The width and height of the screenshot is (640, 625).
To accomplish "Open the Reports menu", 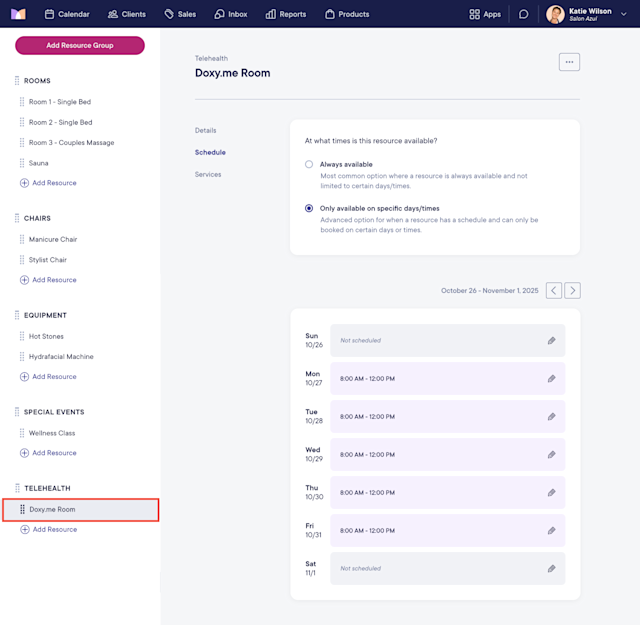I will click(x=286, y=14).
